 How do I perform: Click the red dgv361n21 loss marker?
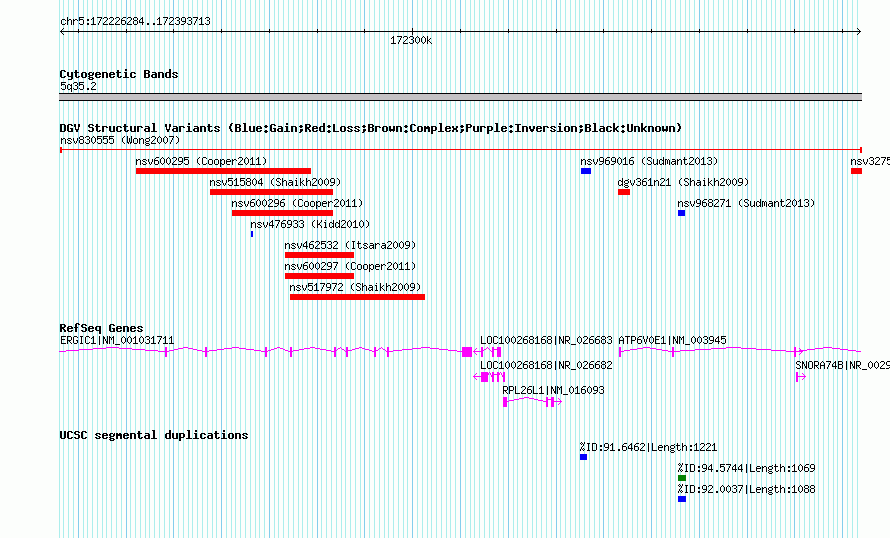coord(624,192)
